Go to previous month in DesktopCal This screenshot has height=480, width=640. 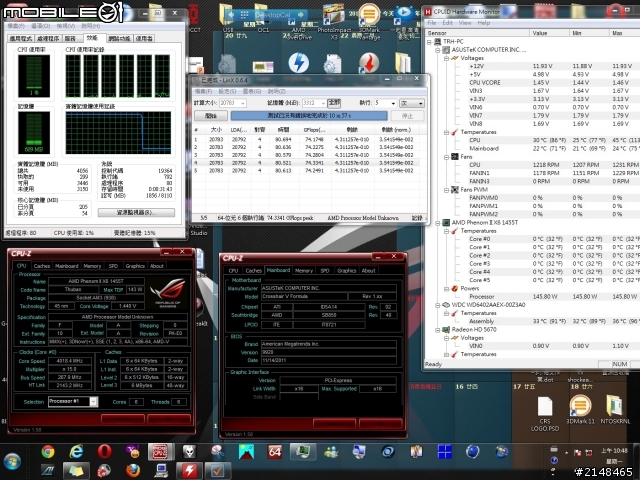coord(231,15)
